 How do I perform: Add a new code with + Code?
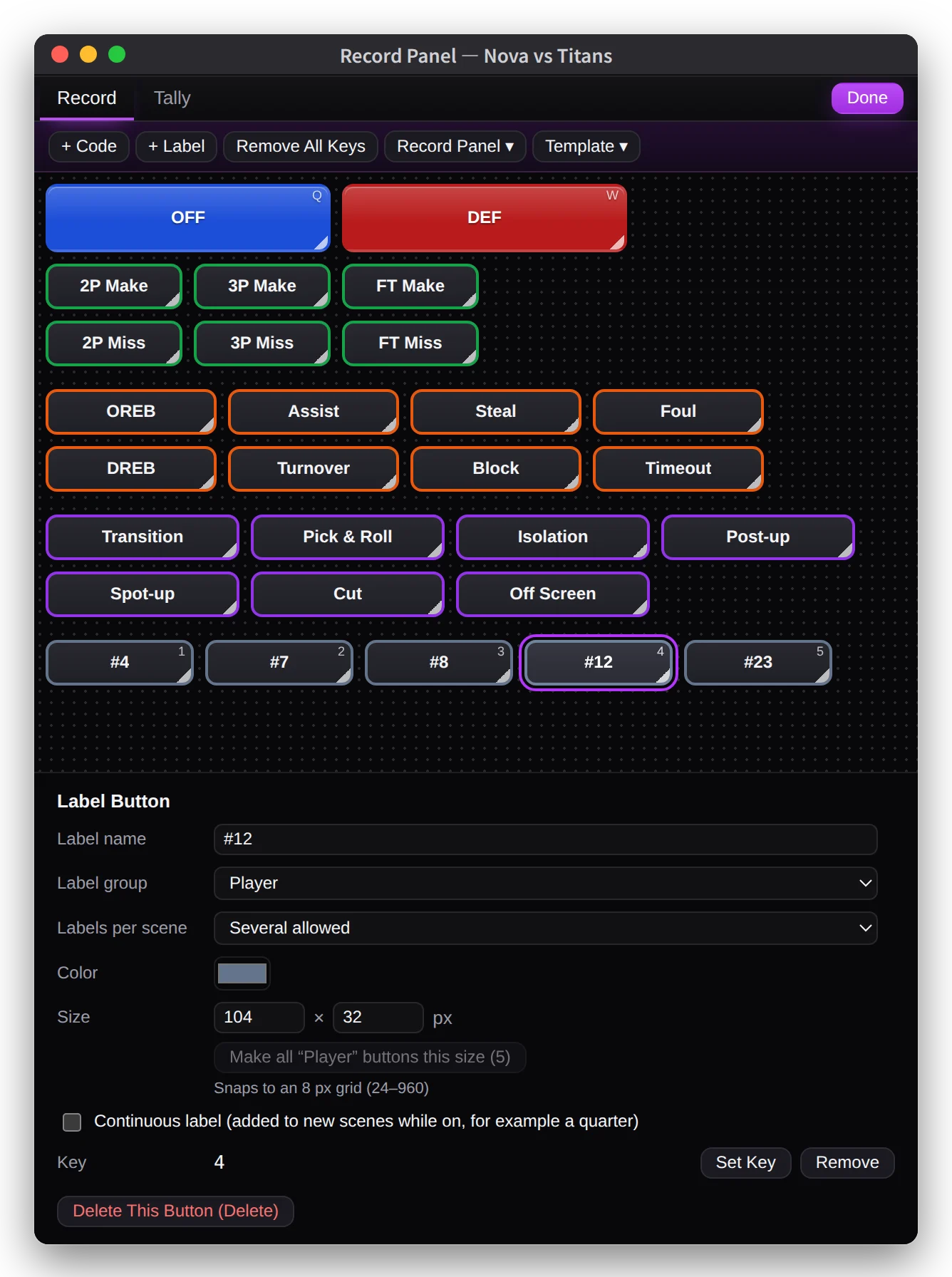[89, 147]
